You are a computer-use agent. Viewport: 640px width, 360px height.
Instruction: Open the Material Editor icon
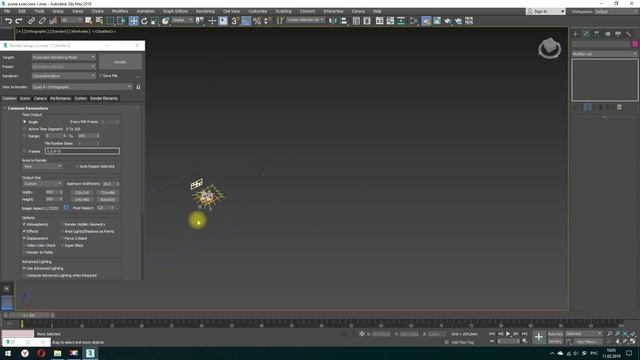[x=413, y=21]
